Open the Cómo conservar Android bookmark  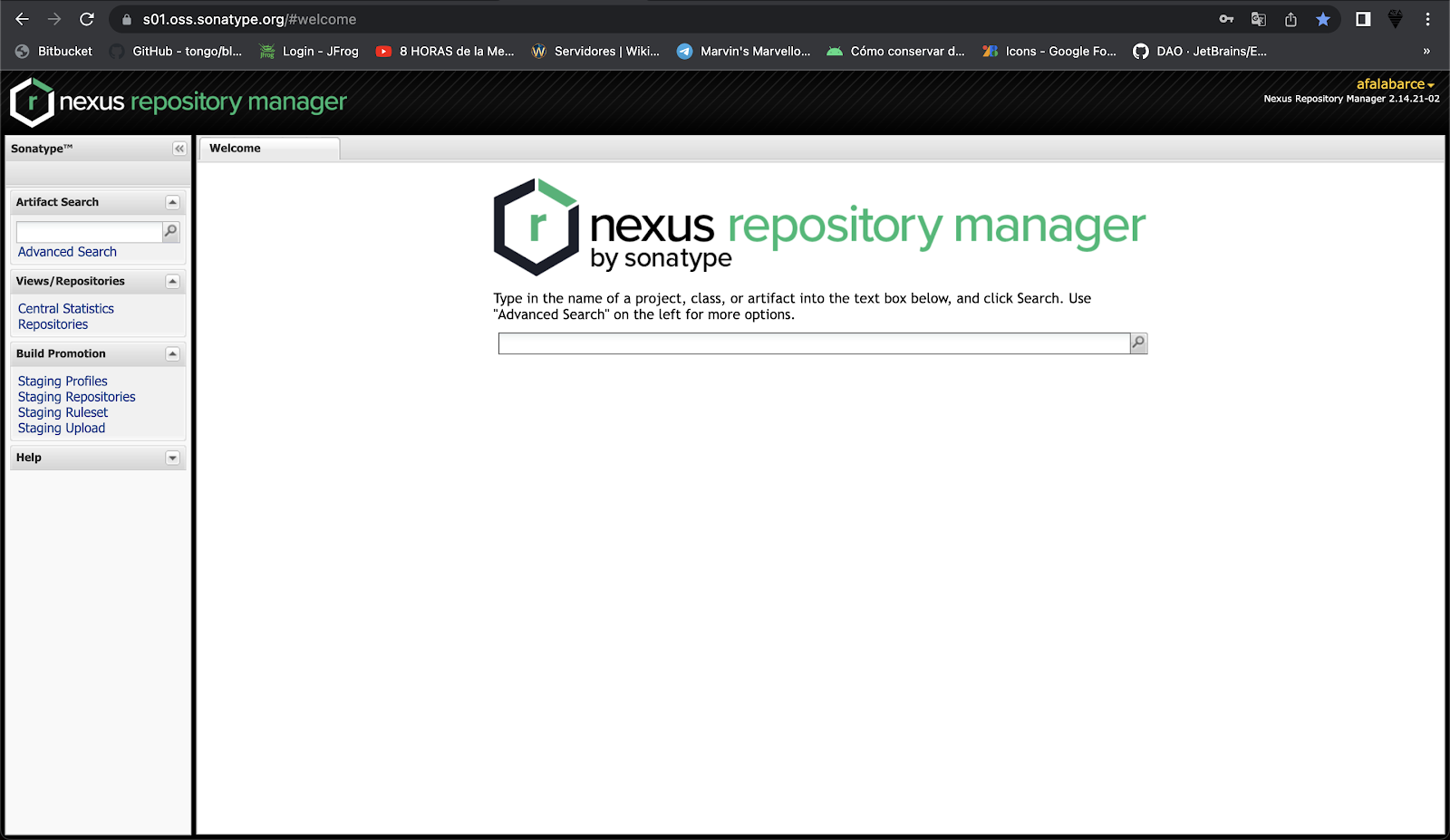[895, 52]
